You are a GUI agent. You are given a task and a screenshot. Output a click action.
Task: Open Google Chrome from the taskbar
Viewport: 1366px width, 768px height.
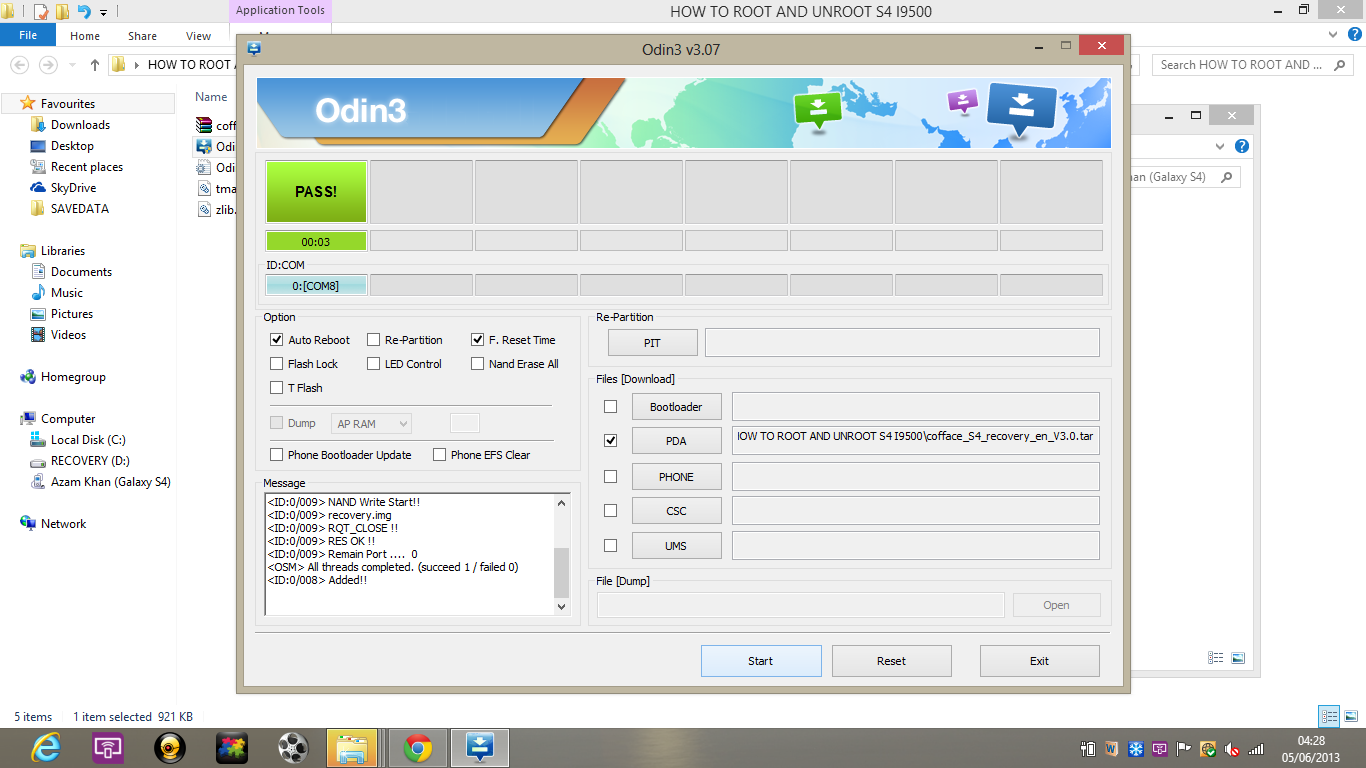(417, 747)
